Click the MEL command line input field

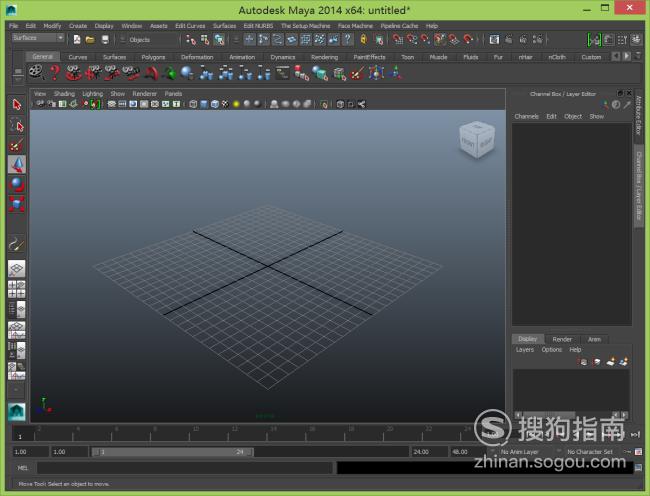(x=184, y=468)
